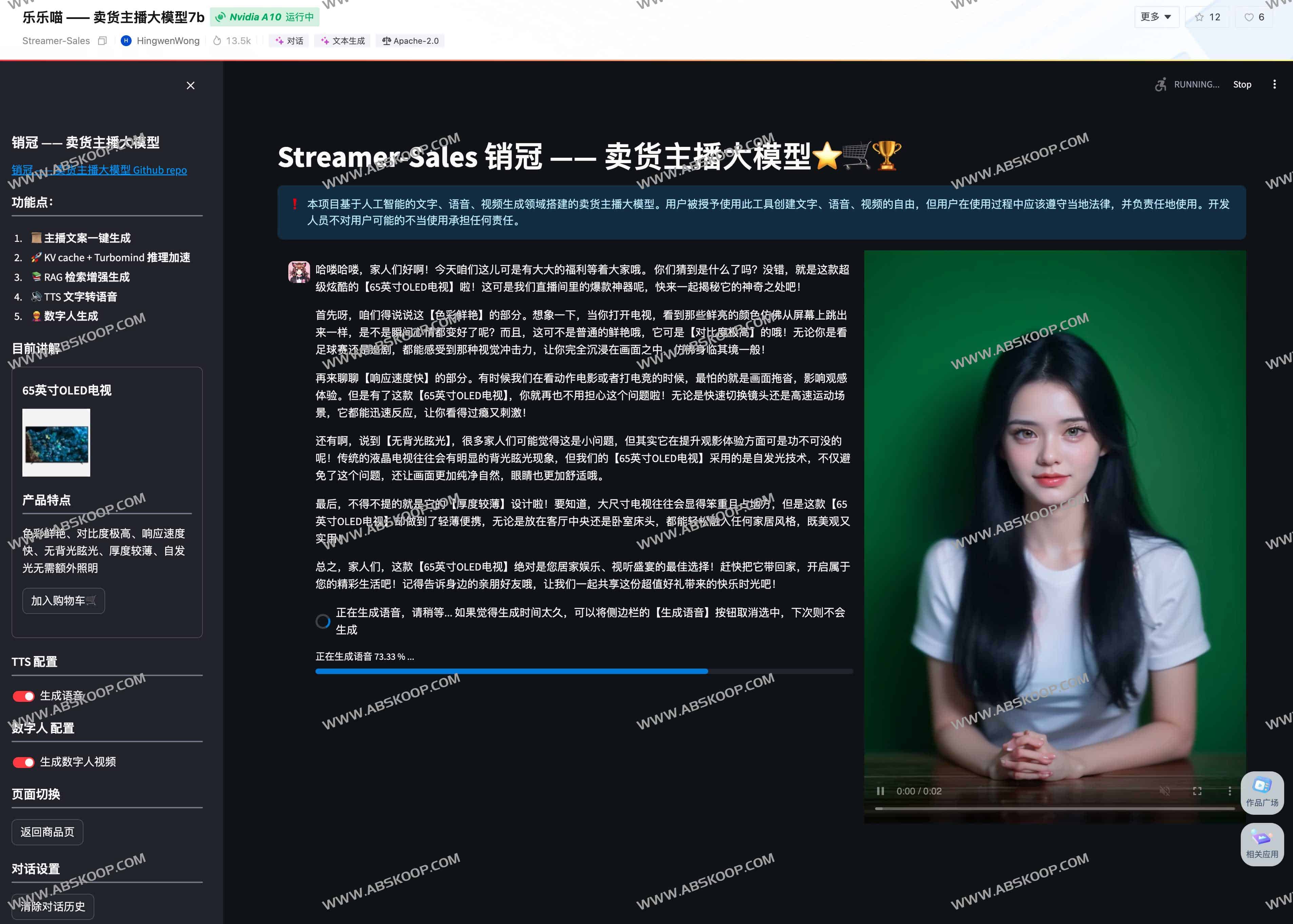Copy the Streamer-Sales repo name via copy icon

pos(102,40)
